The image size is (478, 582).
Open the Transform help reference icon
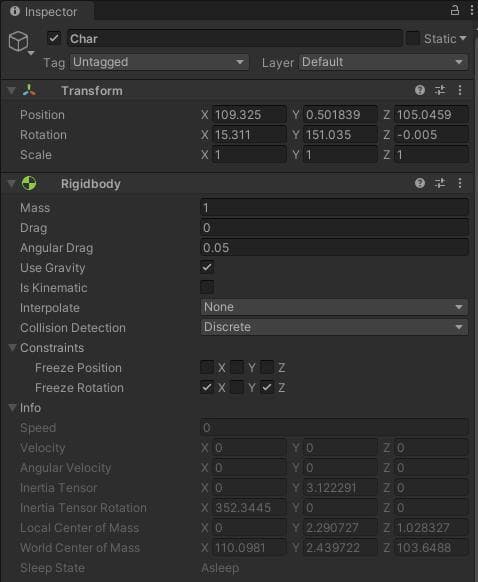[420, 90]
